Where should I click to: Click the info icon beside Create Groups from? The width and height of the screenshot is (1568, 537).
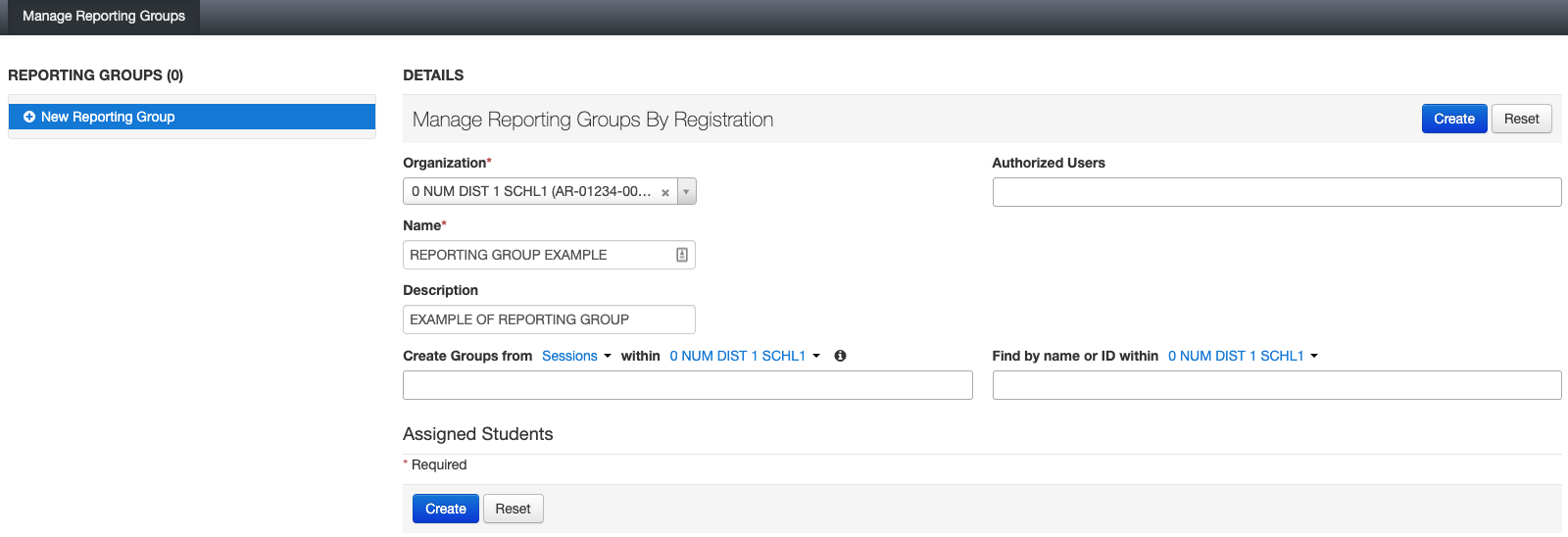click(x=840, y=356)
